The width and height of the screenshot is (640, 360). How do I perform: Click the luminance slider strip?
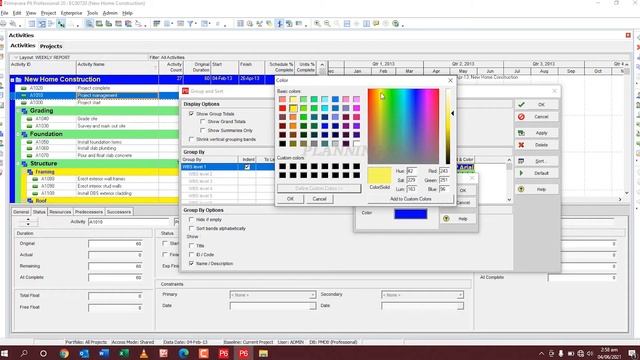point(448,126)
